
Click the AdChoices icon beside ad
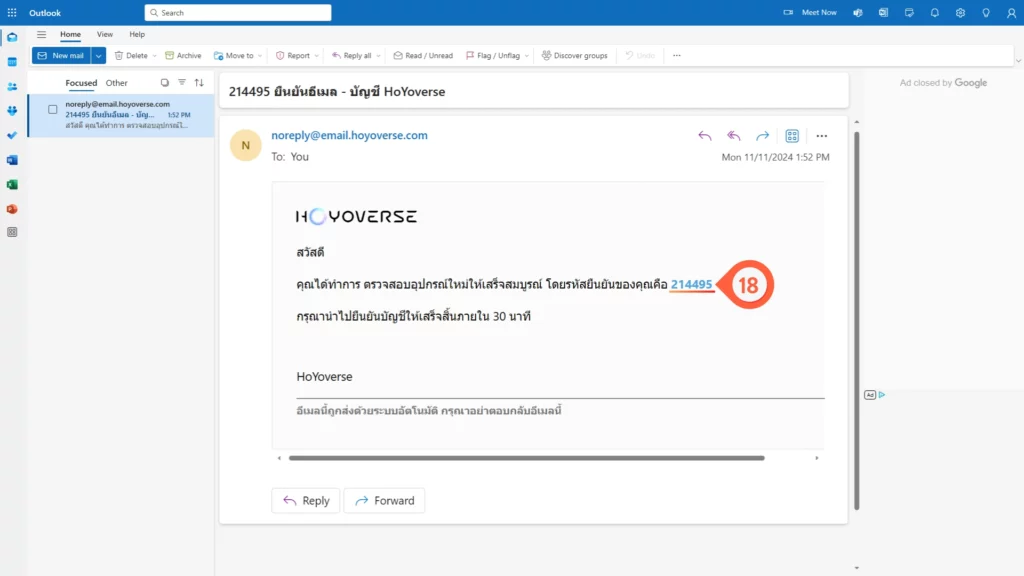point(882,394)
